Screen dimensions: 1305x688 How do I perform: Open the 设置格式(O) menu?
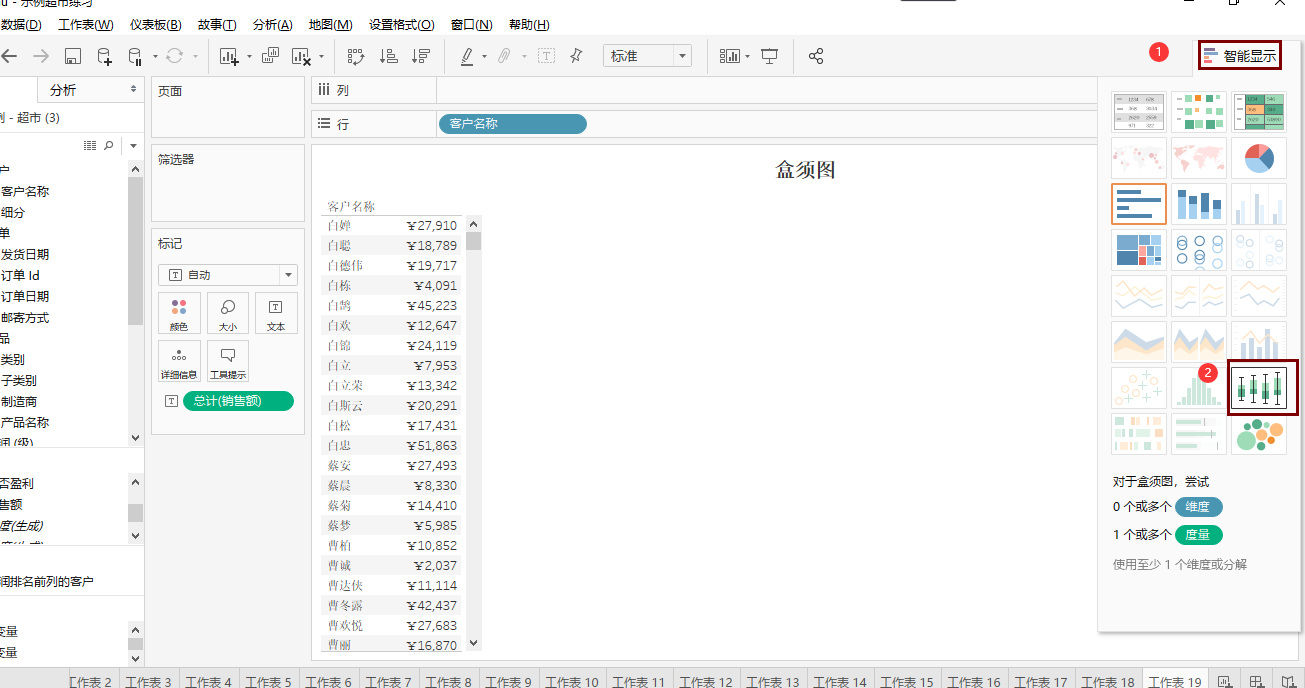tap(402, 24)
